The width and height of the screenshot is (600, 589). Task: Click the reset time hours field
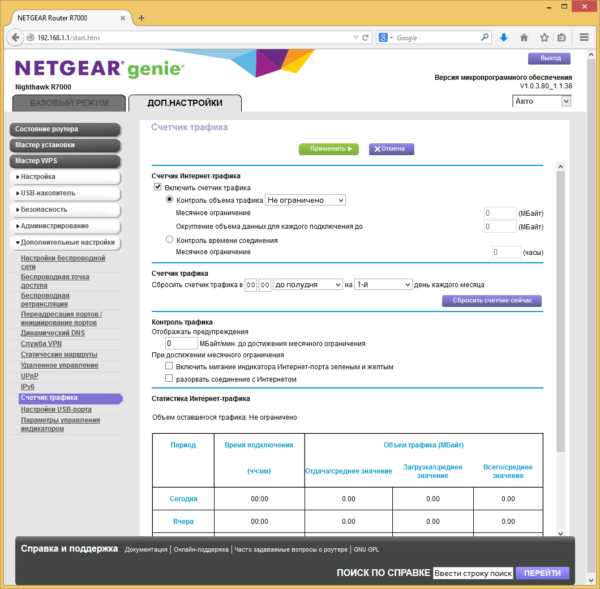(251, 285)
